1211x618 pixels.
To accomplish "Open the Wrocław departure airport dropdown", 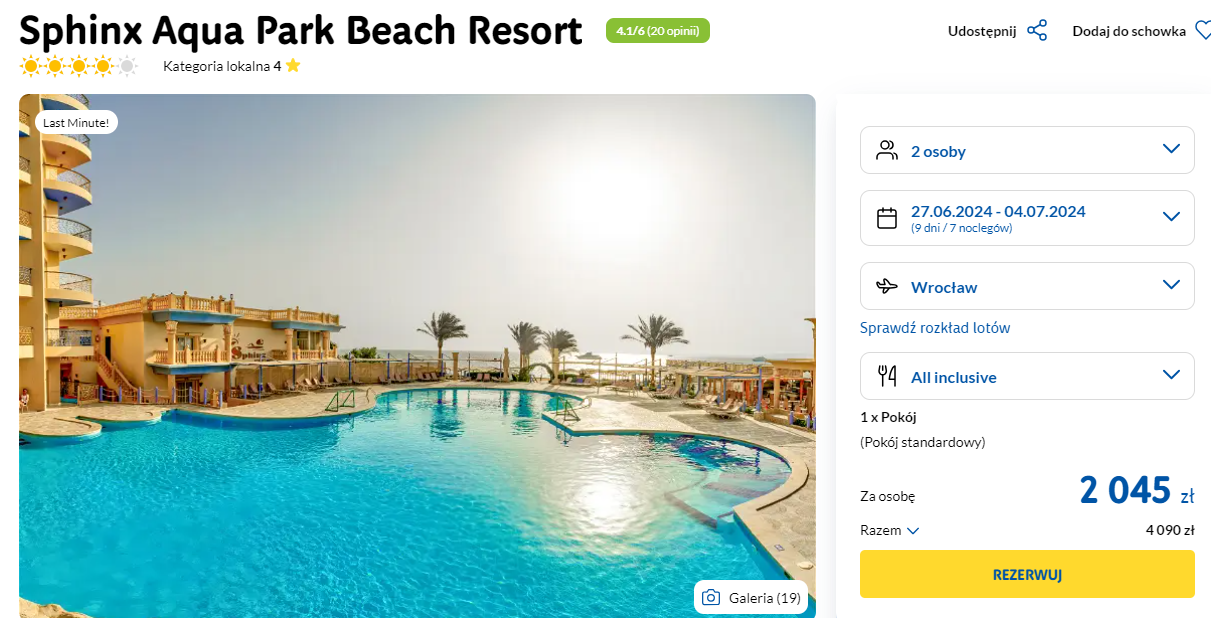I will tap(1027, 286).
